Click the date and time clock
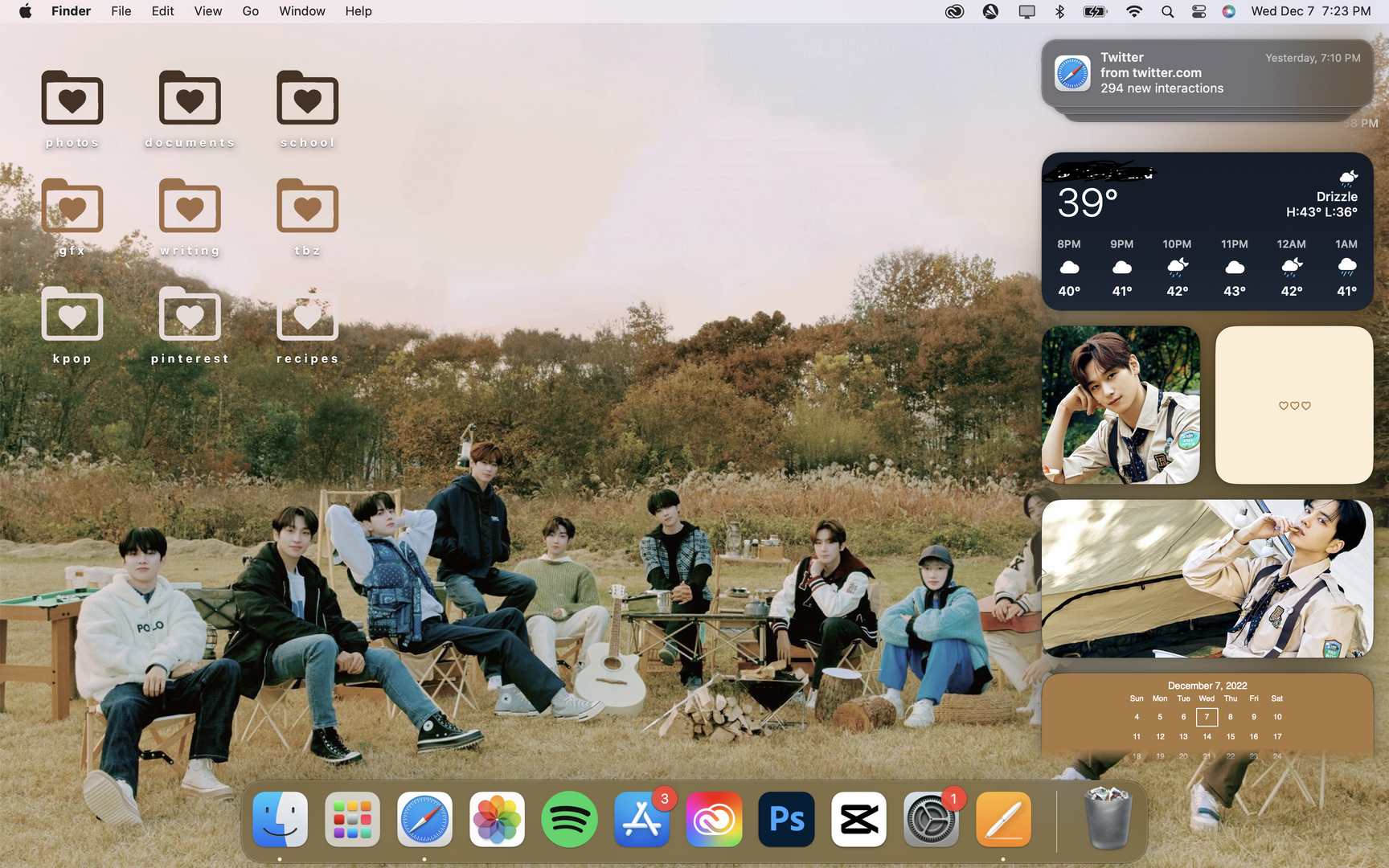Image resolution: width=1389 pixels, height=868 pixels. tap(1311, 11)
